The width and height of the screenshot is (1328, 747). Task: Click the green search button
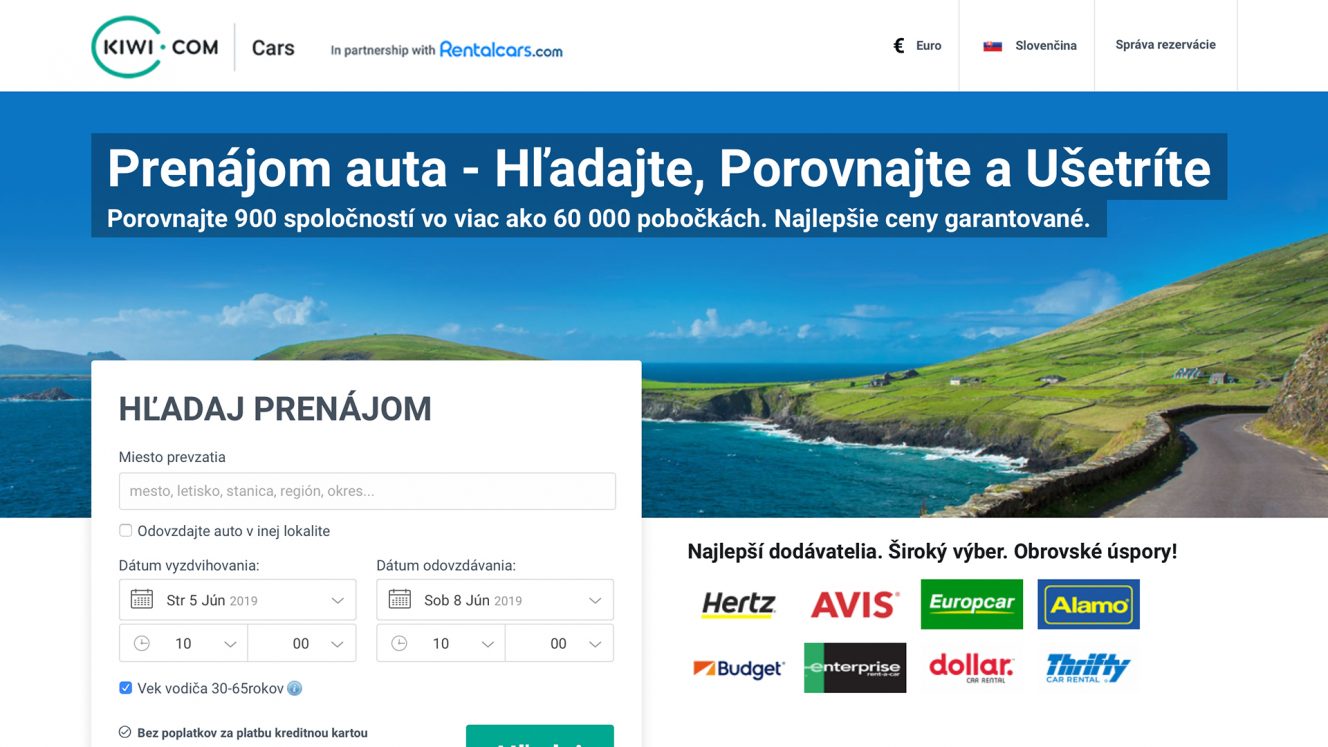point(540,736)
